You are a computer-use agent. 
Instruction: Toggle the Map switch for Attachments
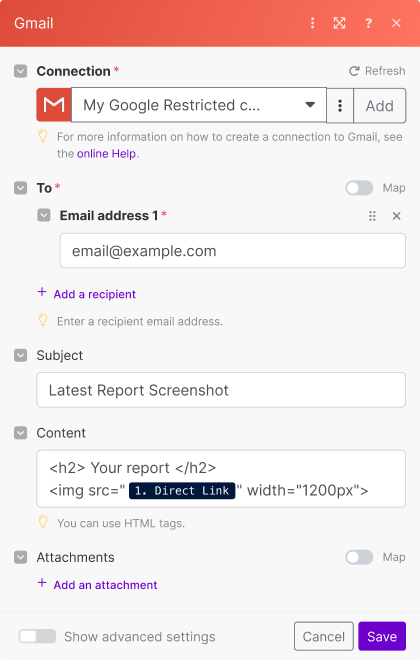point(359,557)
